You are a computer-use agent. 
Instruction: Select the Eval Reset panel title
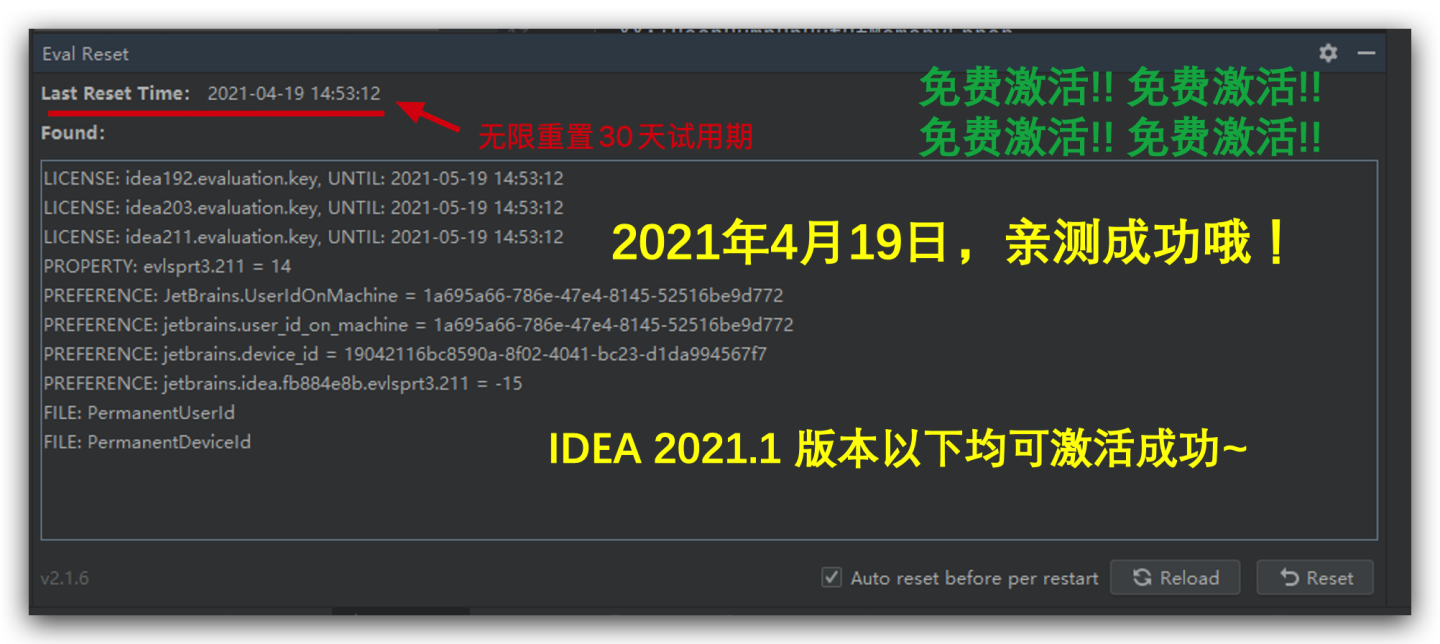[x=85, y=54]
